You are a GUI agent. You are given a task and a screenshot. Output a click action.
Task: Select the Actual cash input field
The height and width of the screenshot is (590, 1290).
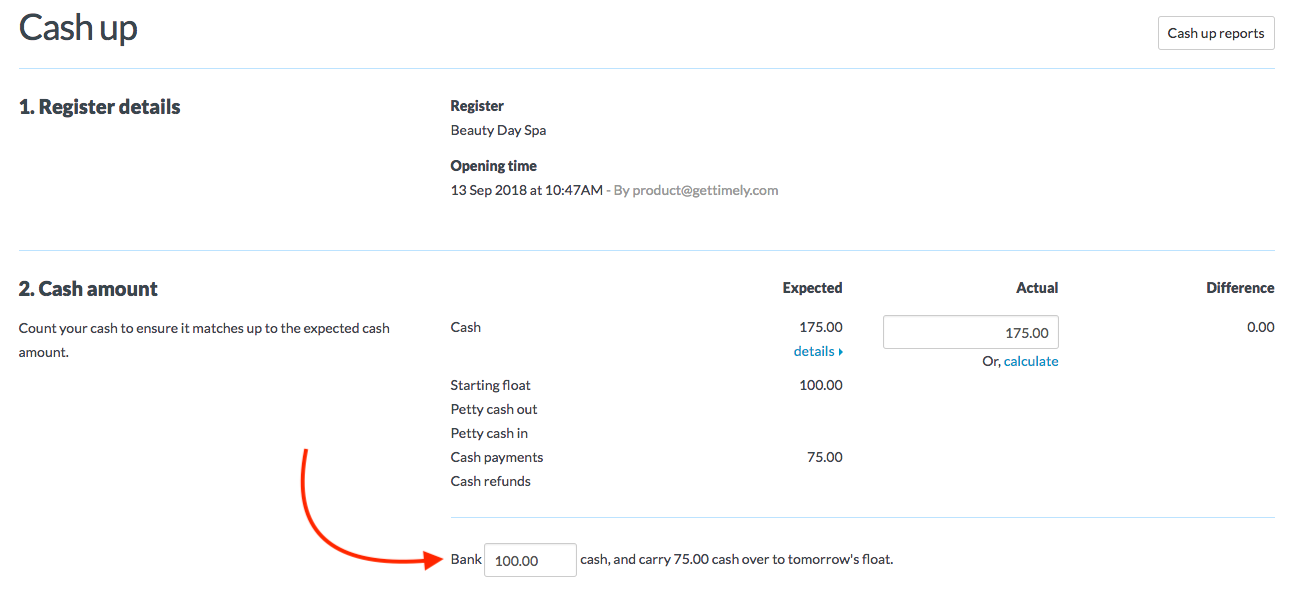[970, 331]
